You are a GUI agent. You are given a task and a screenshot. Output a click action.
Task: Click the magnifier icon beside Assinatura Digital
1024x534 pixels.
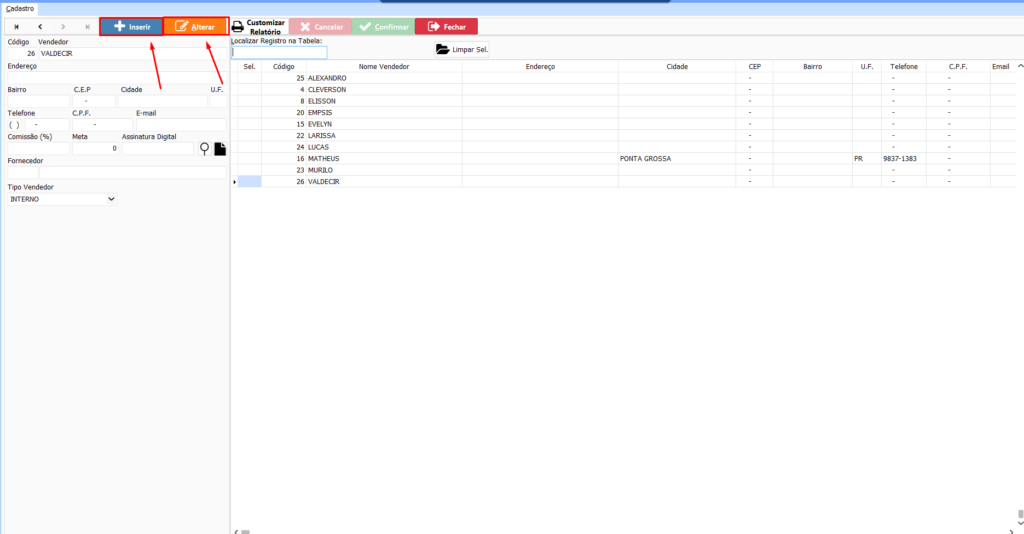(205, 149)
